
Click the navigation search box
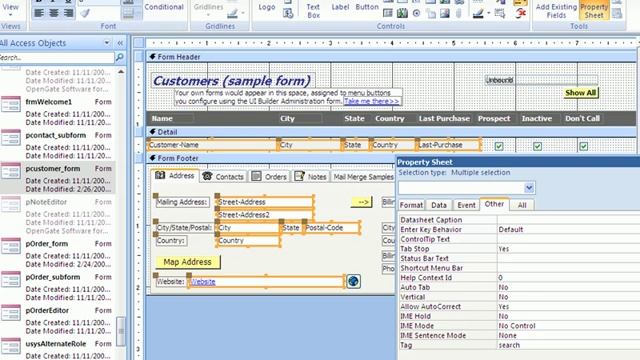coord(56,58)
